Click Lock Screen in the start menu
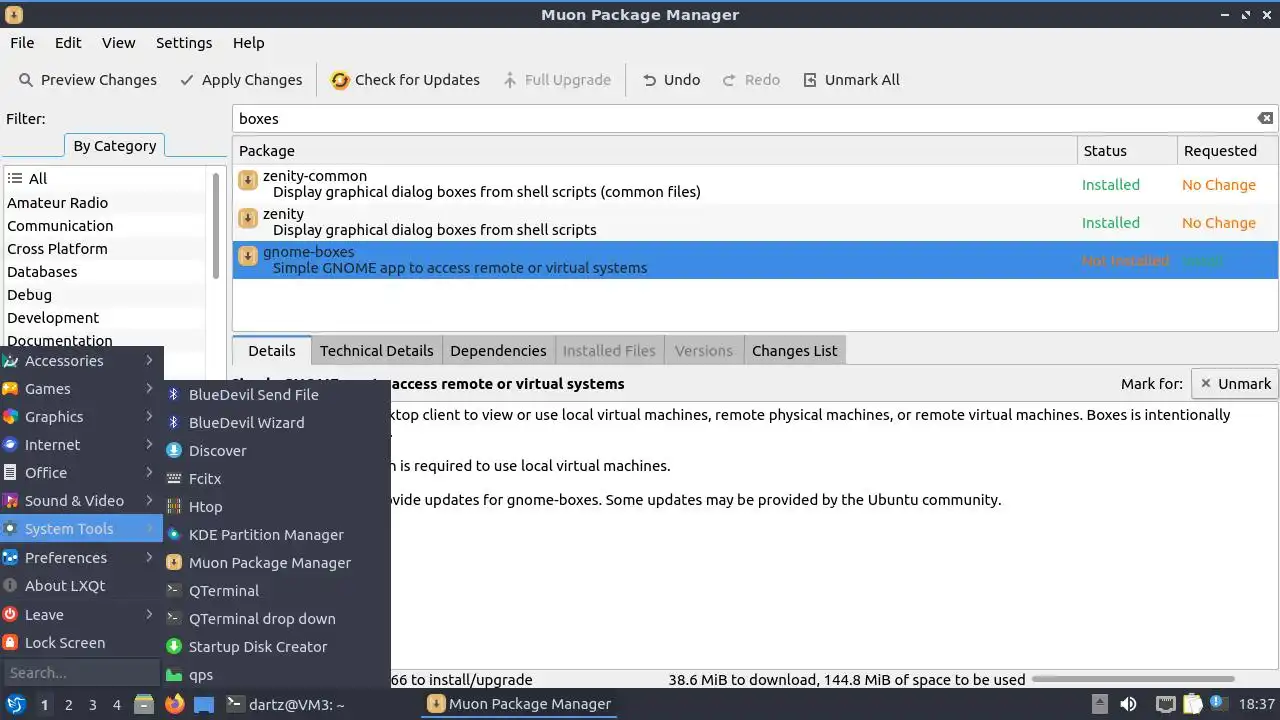 point(81,643)
